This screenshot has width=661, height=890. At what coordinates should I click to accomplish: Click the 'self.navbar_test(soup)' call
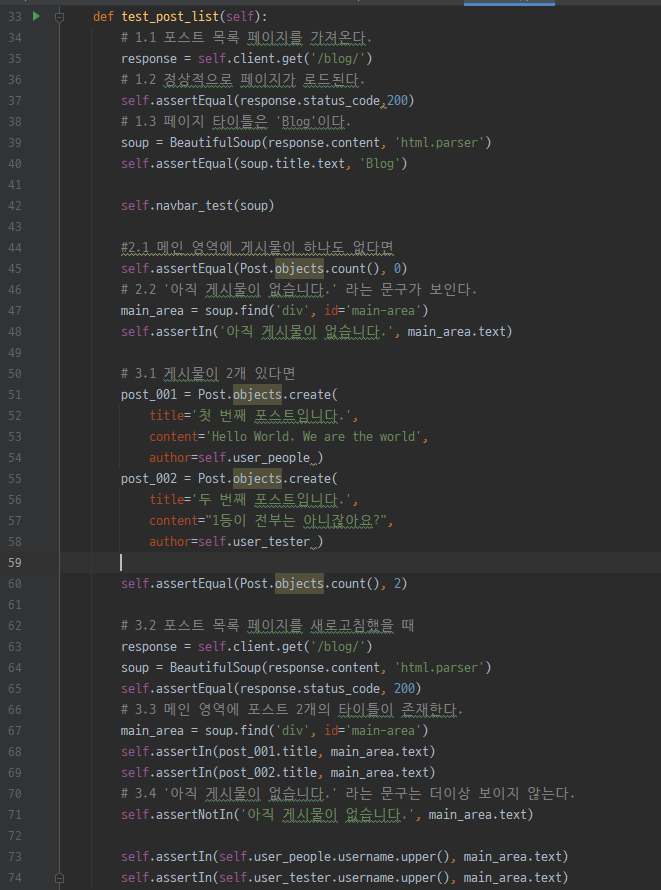click(197, 205)
